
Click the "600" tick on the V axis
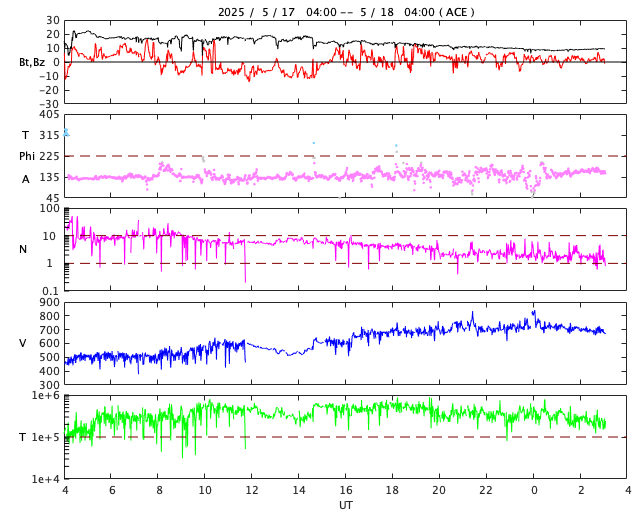[x=49, y=343]
